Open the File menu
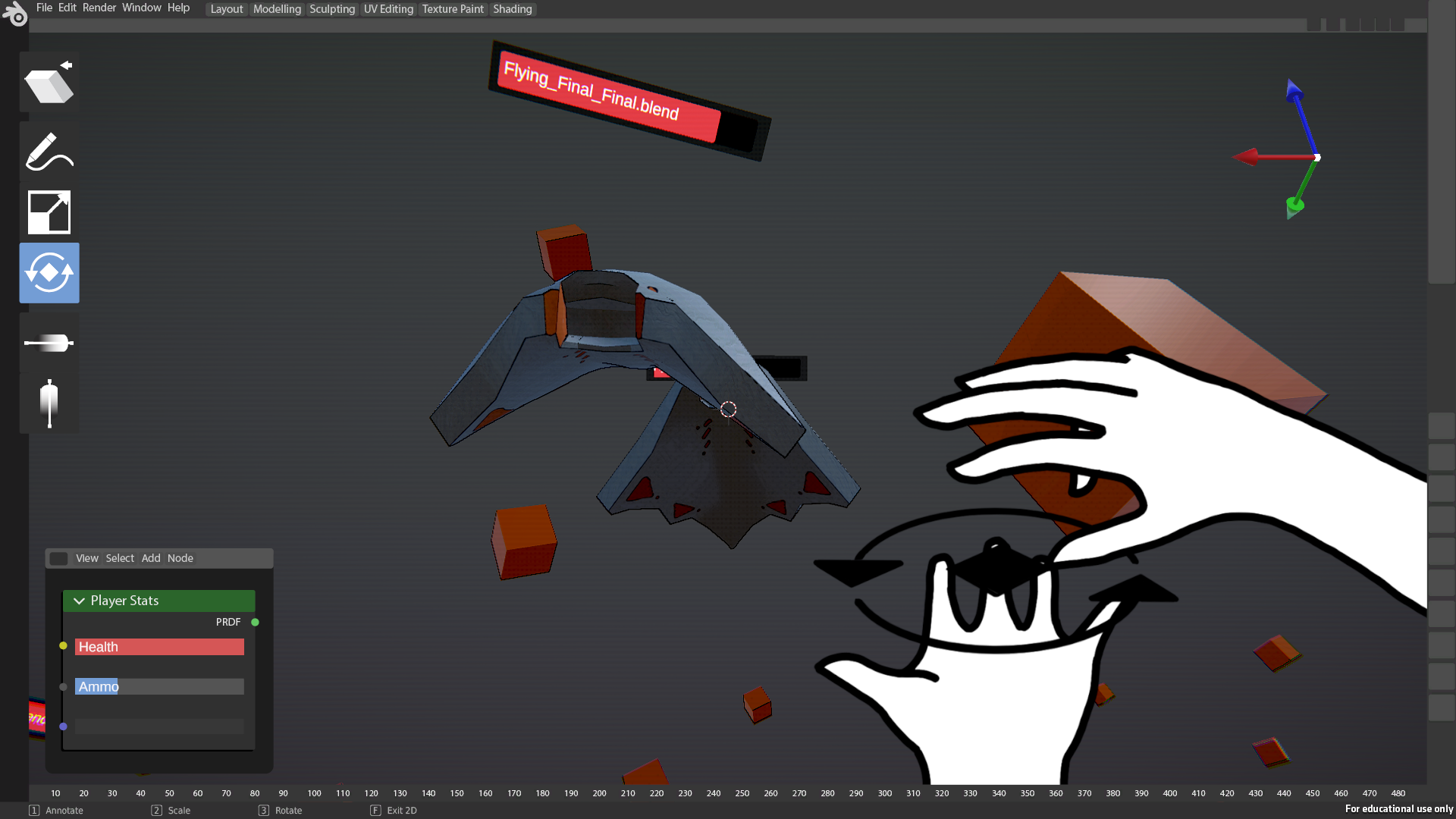The image size is (1456, 819). tap(44, 8)
